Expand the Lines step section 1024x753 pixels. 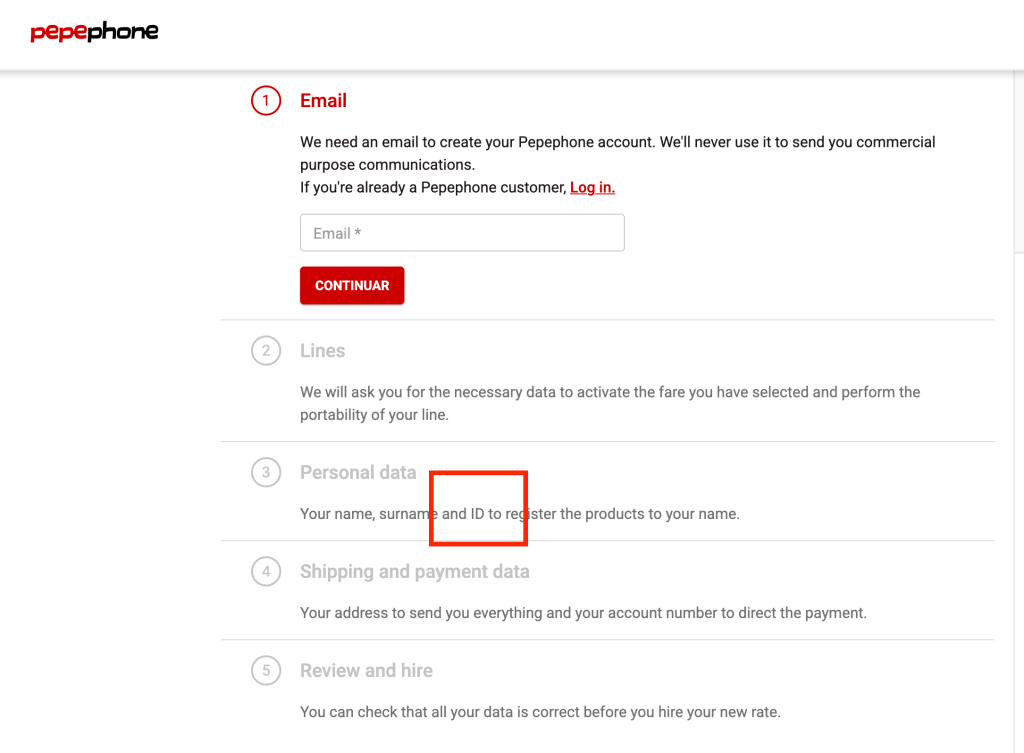point(322,351)
